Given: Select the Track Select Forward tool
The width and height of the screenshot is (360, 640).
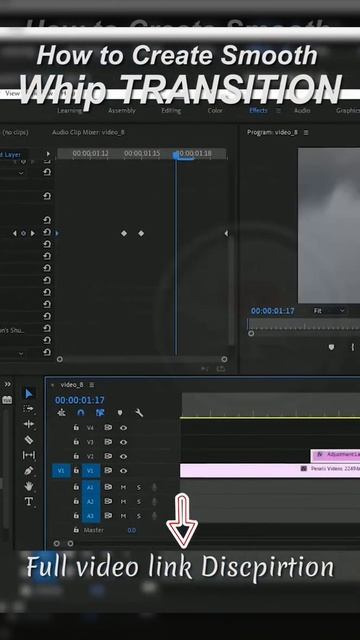Looking at the screenshot, I should (29, 409).
